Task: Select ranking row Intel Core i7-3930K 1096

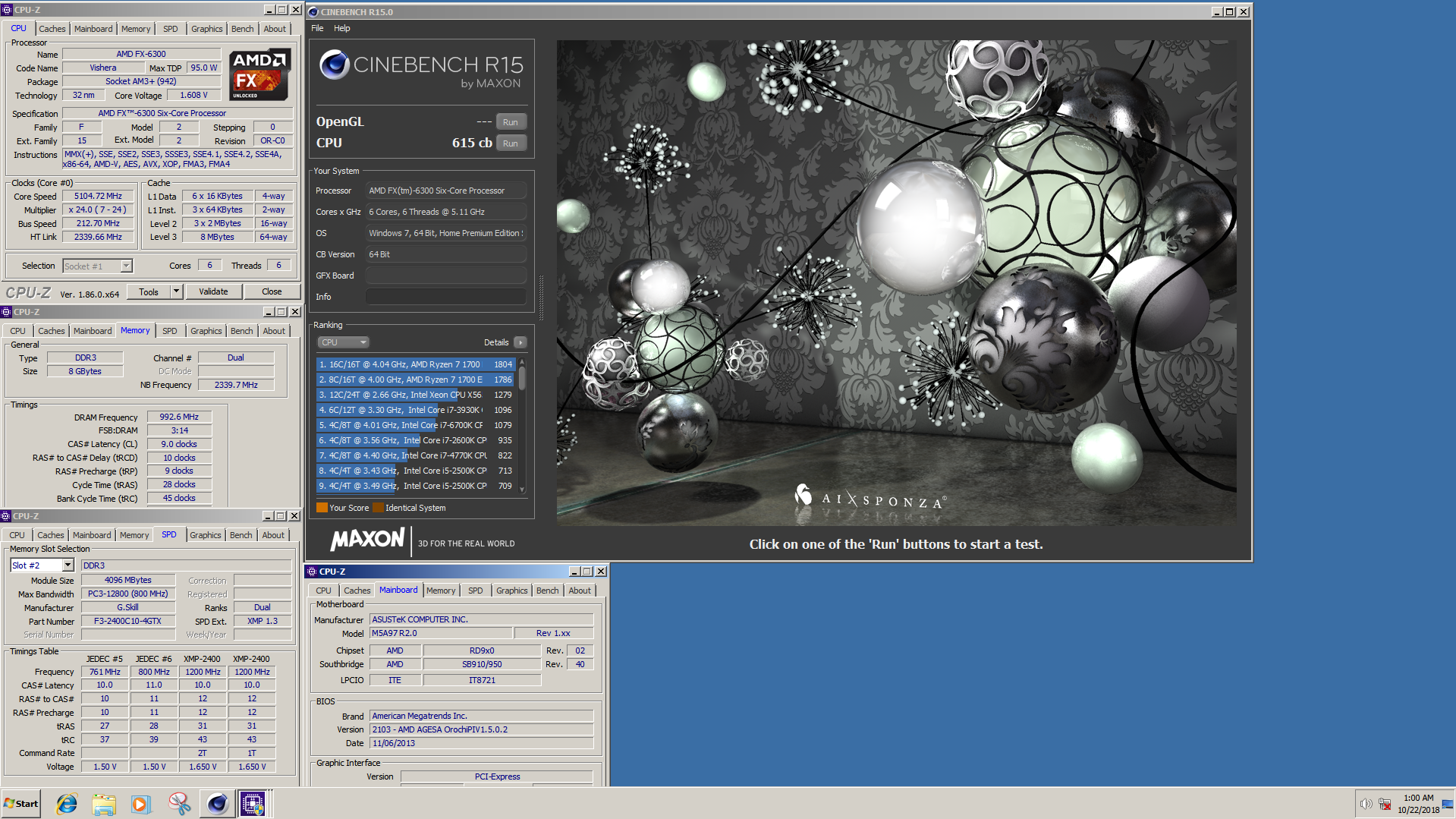Action: 416,410
